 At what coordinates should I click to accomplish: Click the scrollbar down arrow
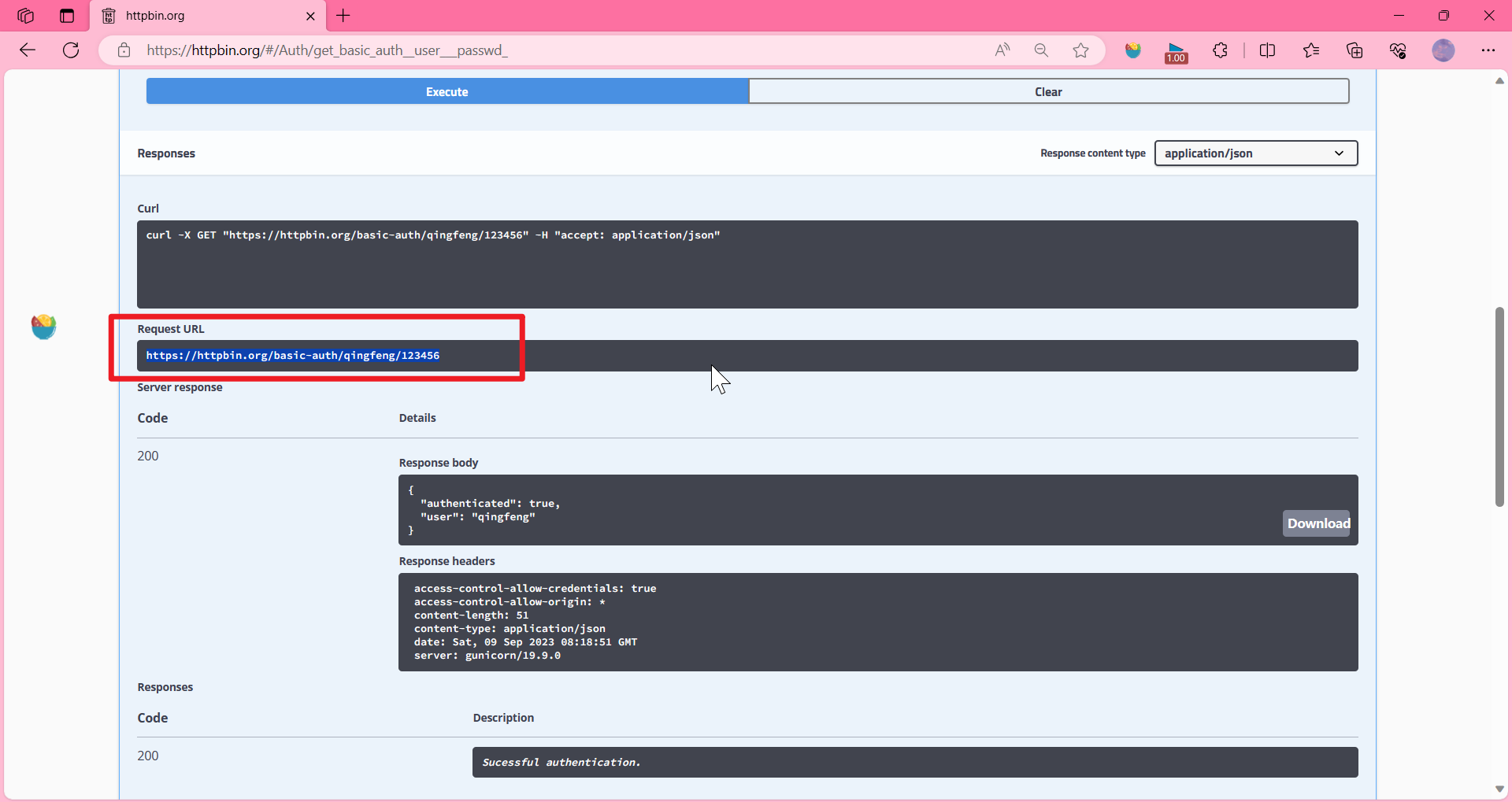pos(1499,789)
